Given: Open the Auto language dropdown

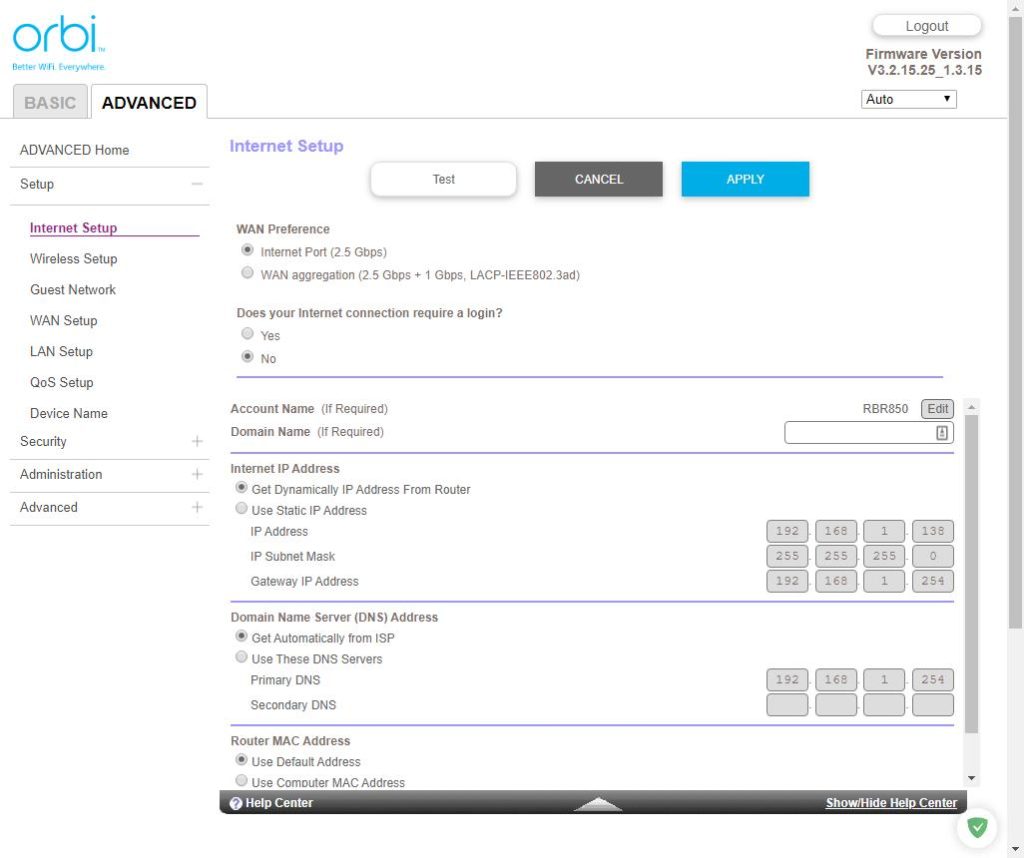Looking at the screenshot, I should click(908, 99).
